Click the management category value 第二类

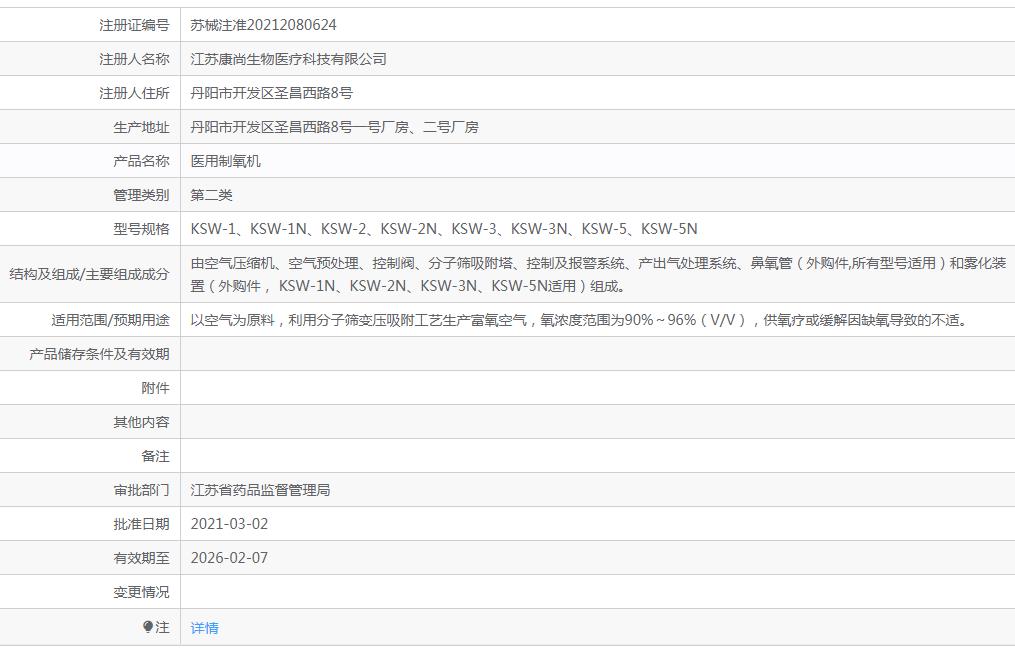[212, 196]
